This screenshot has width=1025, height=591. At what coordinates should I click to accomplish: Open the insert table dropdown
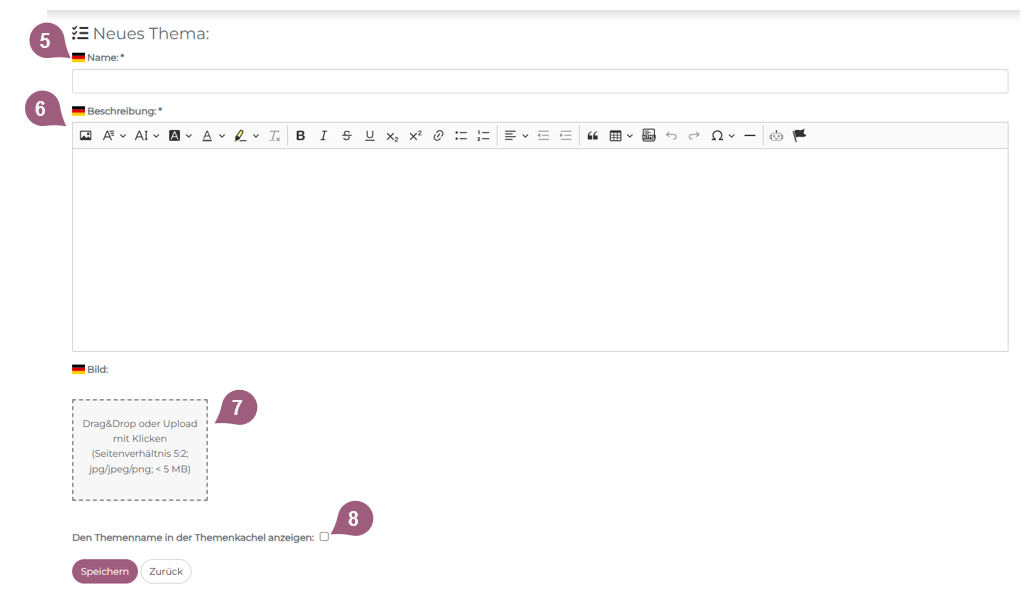click(x=621, y=136)
